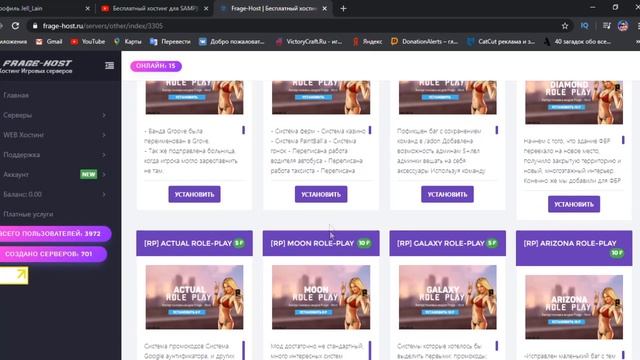The image size is (640, 360).
Task: Open the browser media control icon
Action: pos(607,26)
